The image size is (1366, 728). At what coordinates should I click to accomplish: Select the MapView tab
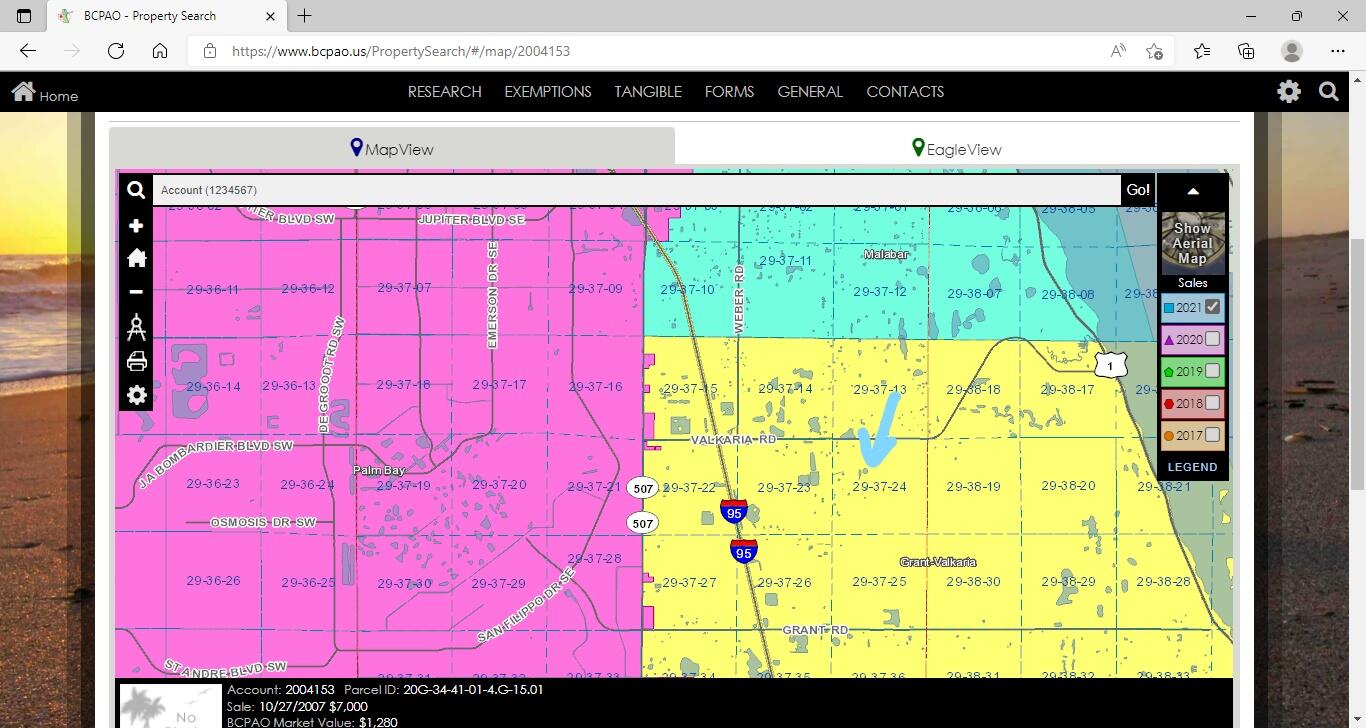pos(391,149)
